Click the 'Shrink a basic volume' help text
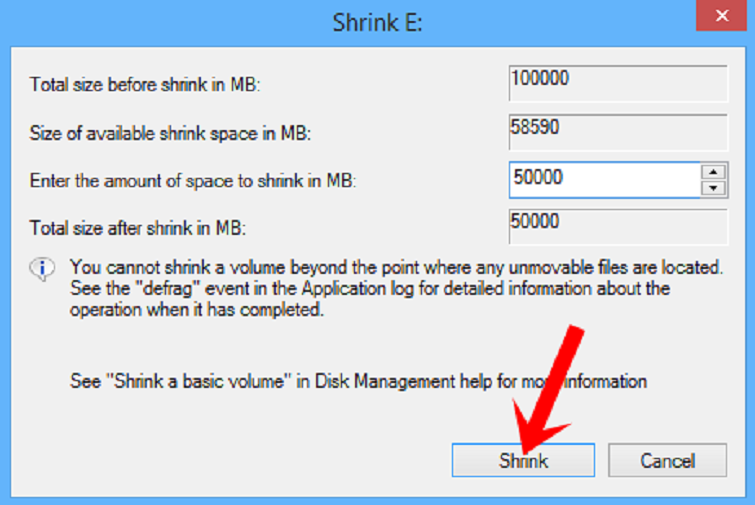Image resolution: width=755 pixels, height=505 pixels. click(x=358, y=381)
